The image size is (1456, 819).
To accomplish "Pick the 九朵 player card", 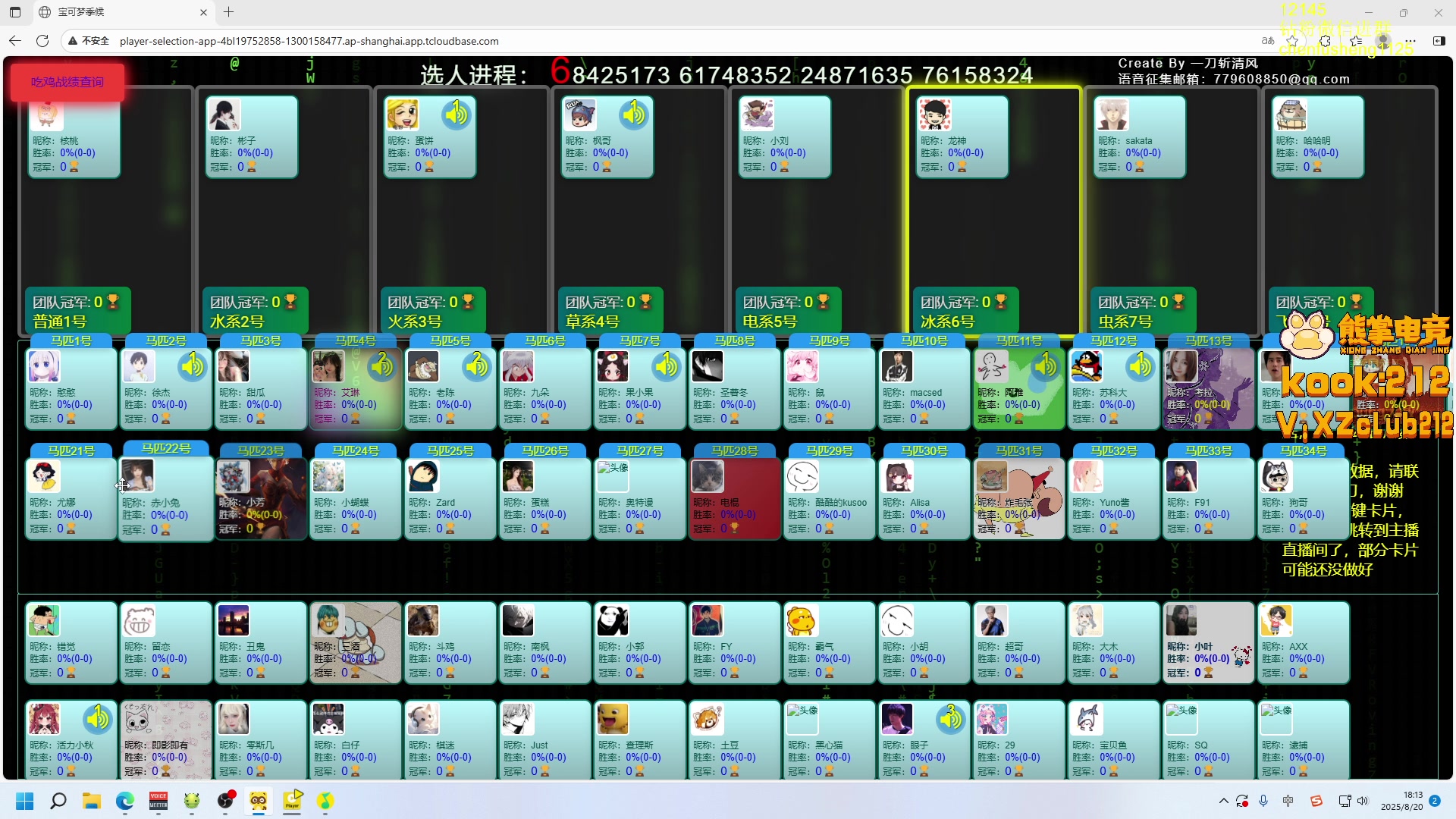I will (545, 388).
